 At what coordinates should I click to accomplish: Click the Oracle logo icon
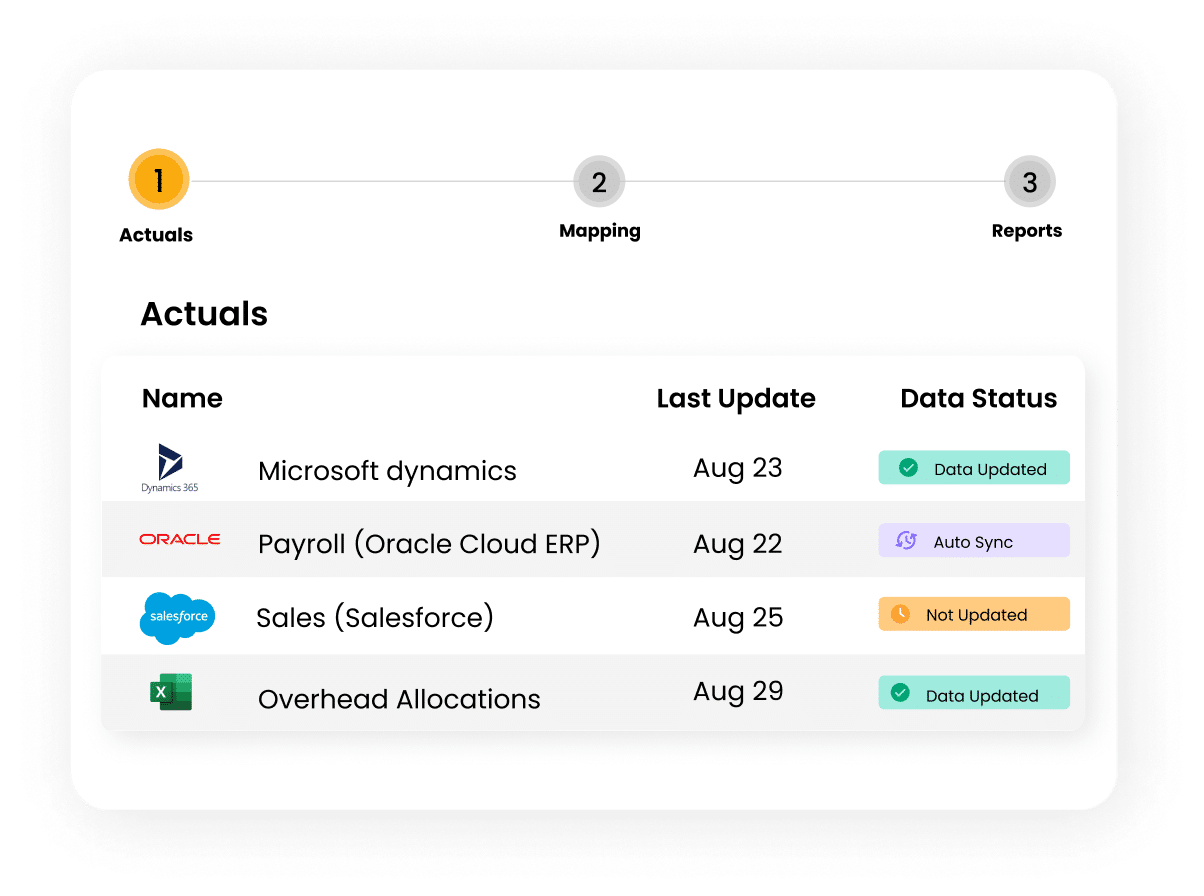point(180,539)
